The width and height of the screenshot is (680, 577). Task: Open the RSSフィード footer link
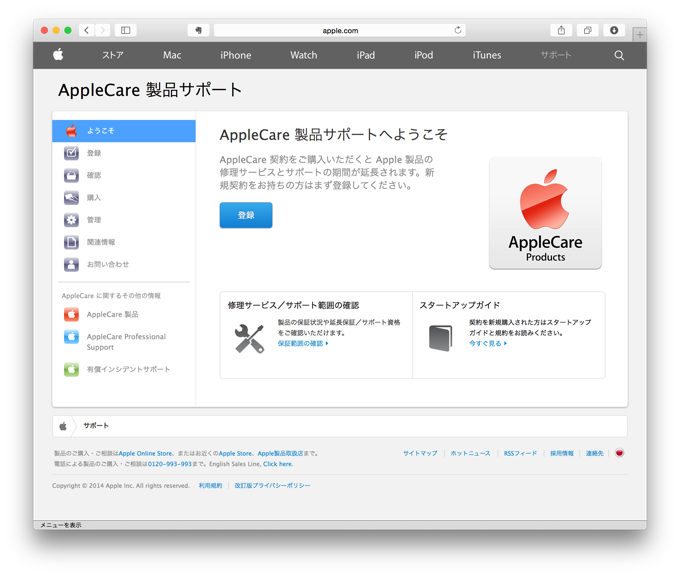pyautogui.click(x=520, y=453)
